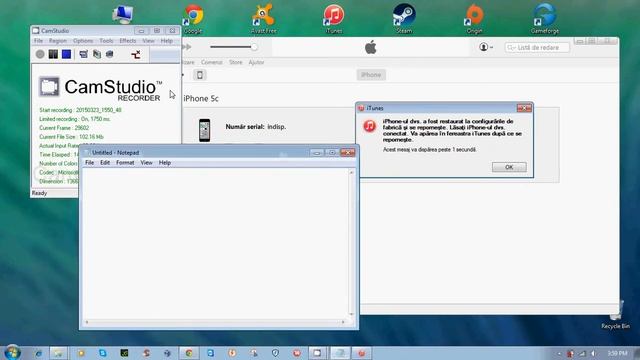Viewport: 640px width, 360px height.
Task: Open Origin desktop shortcut
Action: pyautogui.click(x=474, y=18)
